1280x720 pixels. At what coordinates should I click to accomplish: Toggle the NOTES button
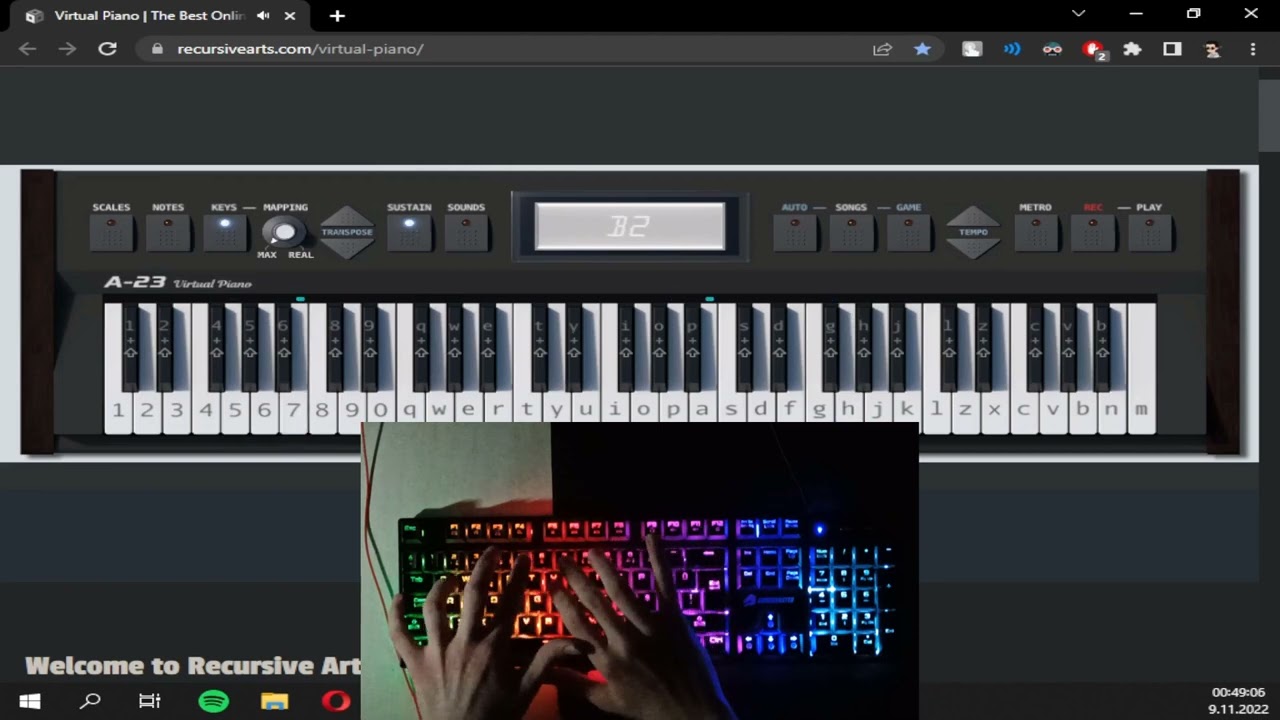coord(168,232)
